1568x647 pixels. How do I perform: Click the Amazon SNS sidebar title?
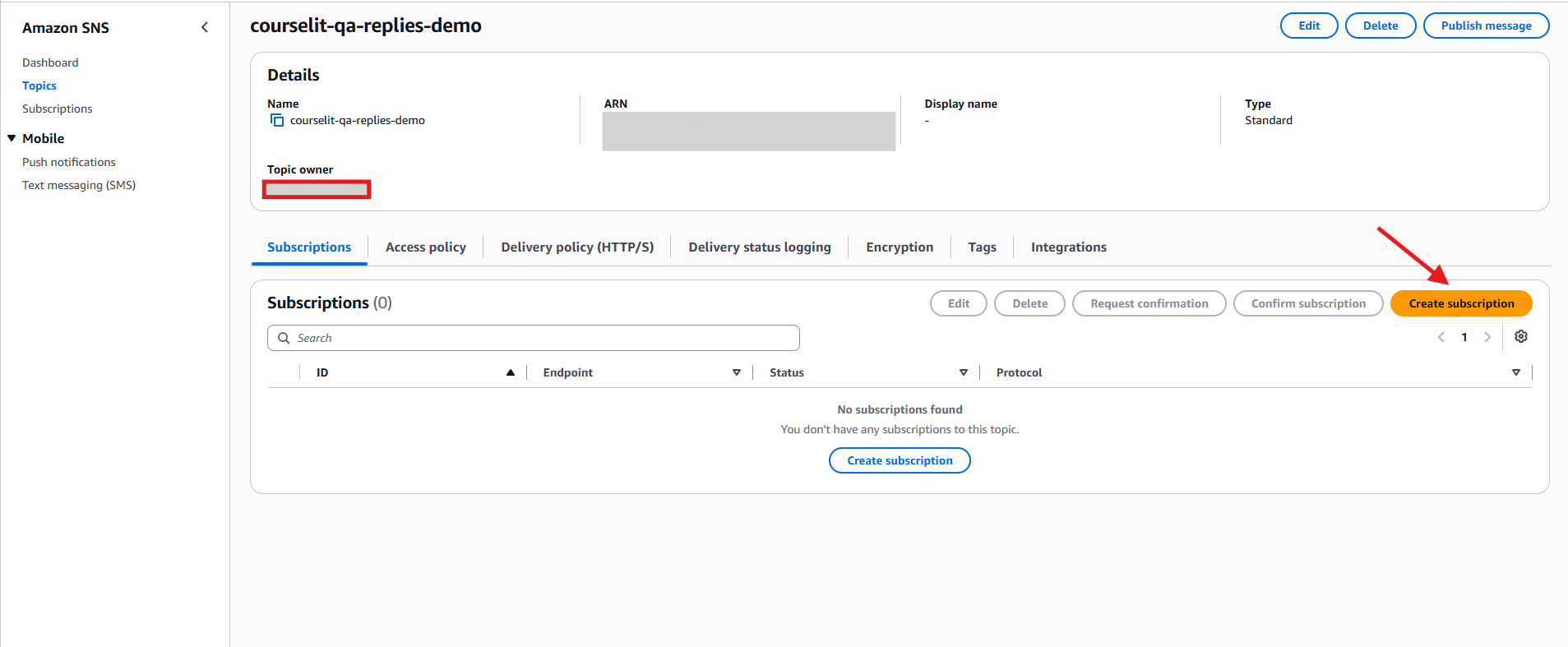click(66, 28)
